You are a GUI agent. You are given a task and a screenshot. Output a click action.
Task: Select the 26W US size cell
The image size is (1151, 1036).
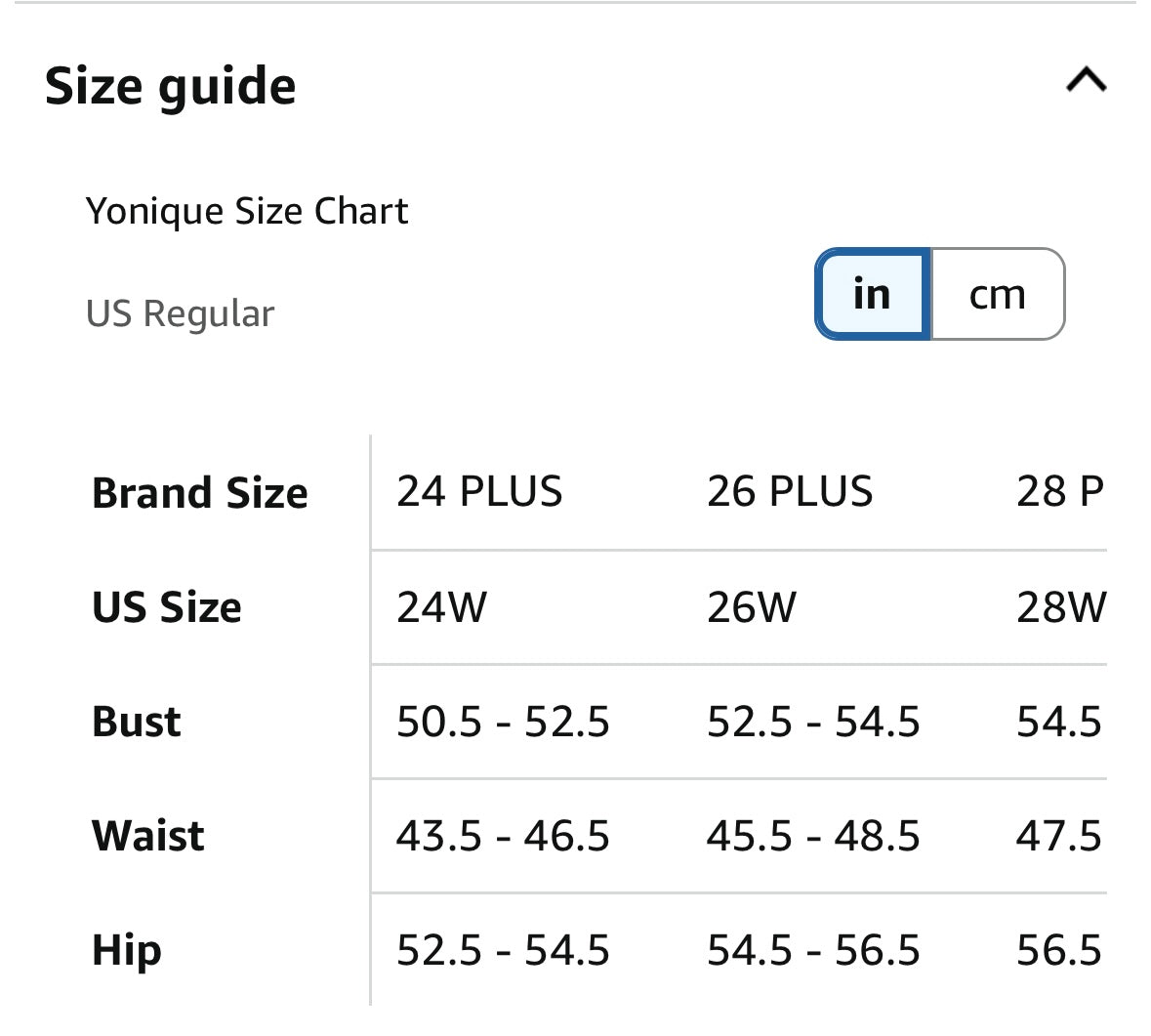tap(752, 607)
